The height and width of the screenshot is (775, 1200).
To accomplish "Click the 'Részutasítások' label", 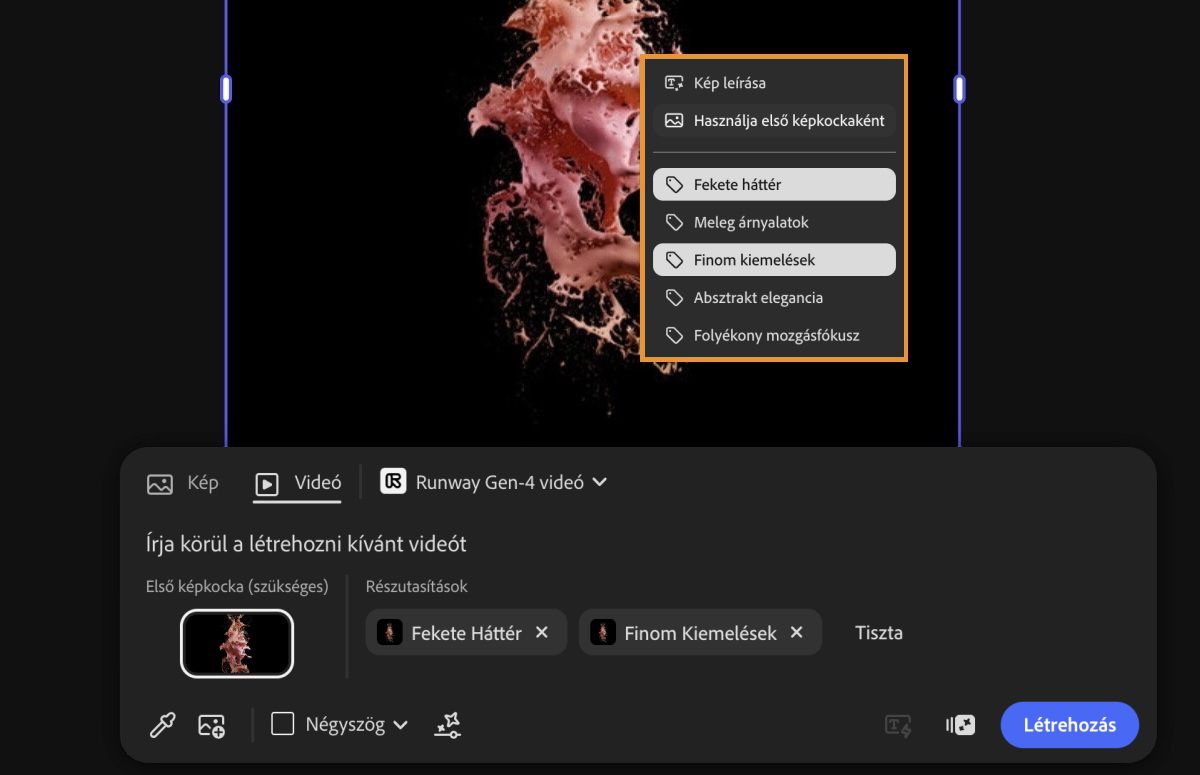I will click(417, 587).
